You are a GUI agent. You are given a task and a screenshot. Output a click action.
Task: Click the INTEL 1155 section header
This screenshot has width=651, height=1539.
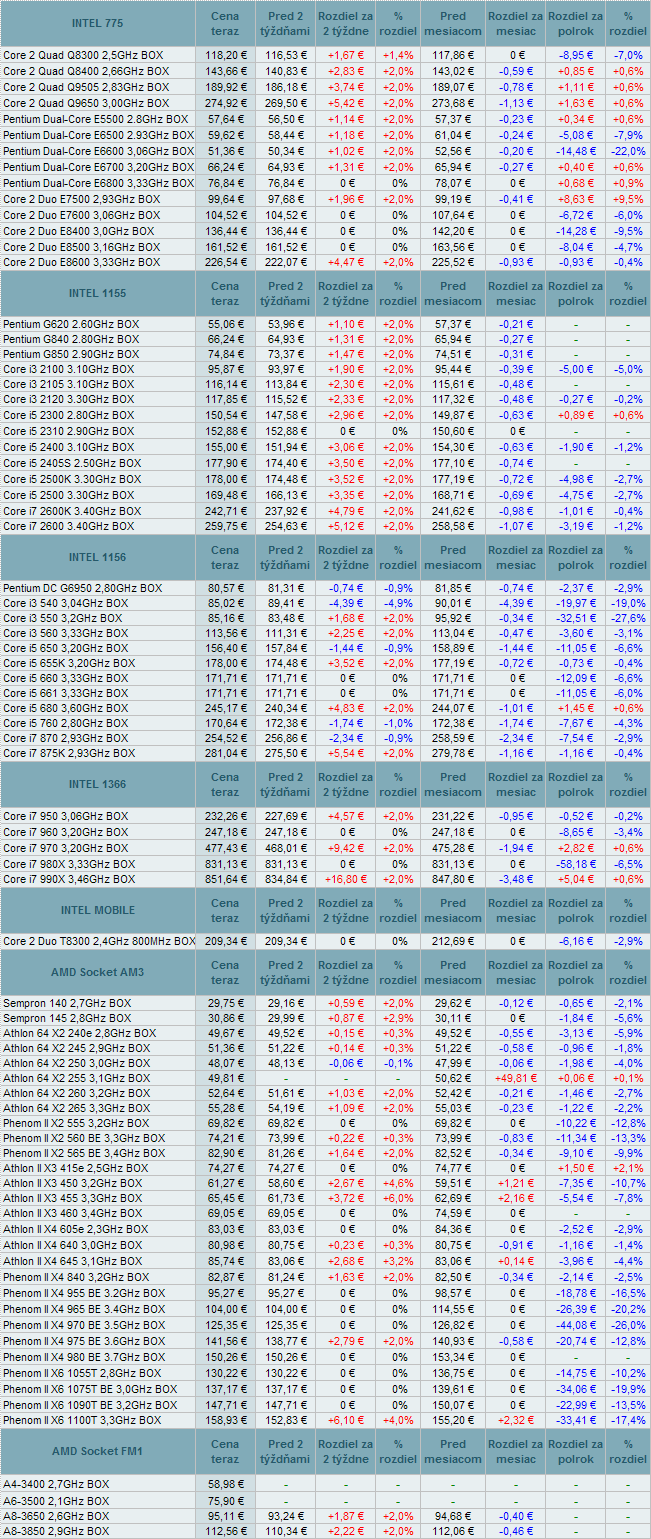point(98,293)
